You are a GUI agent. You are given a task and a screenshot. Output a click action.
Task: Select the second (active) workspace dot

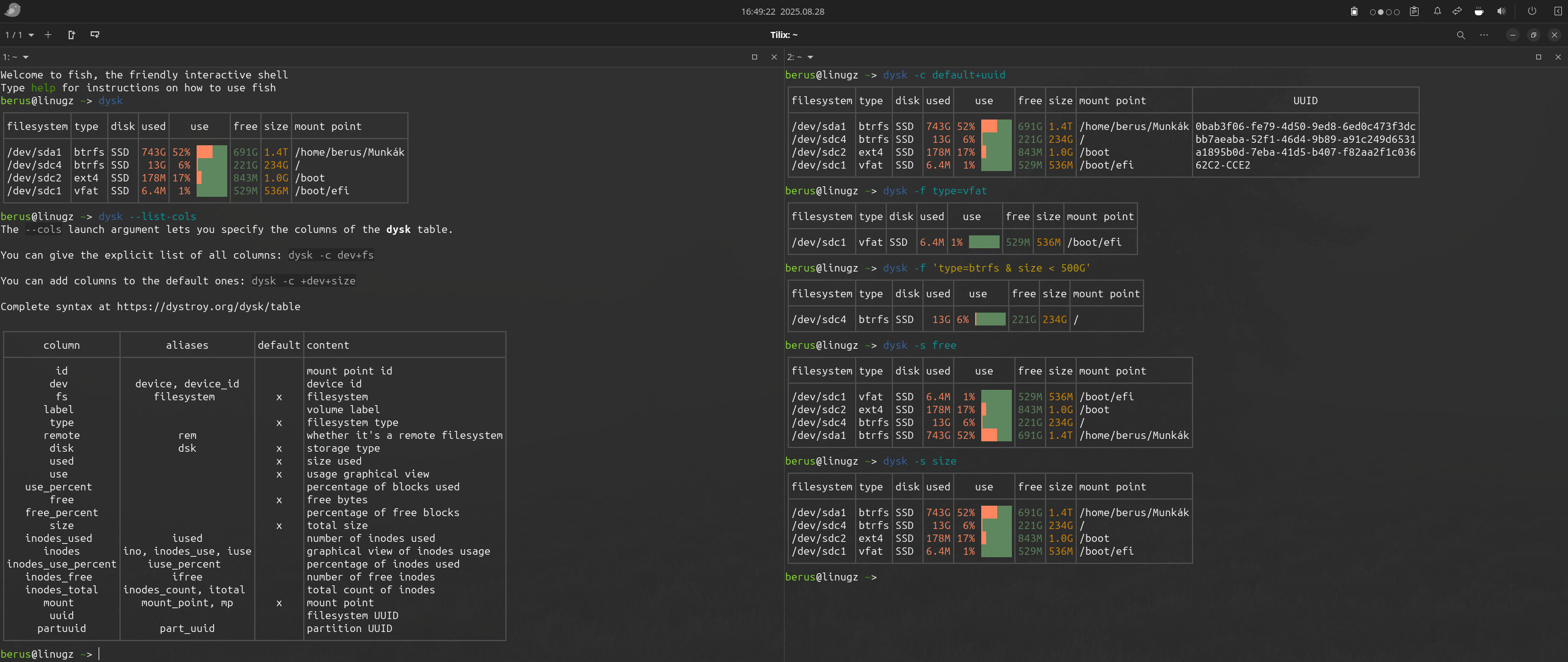coord(1381,12)
